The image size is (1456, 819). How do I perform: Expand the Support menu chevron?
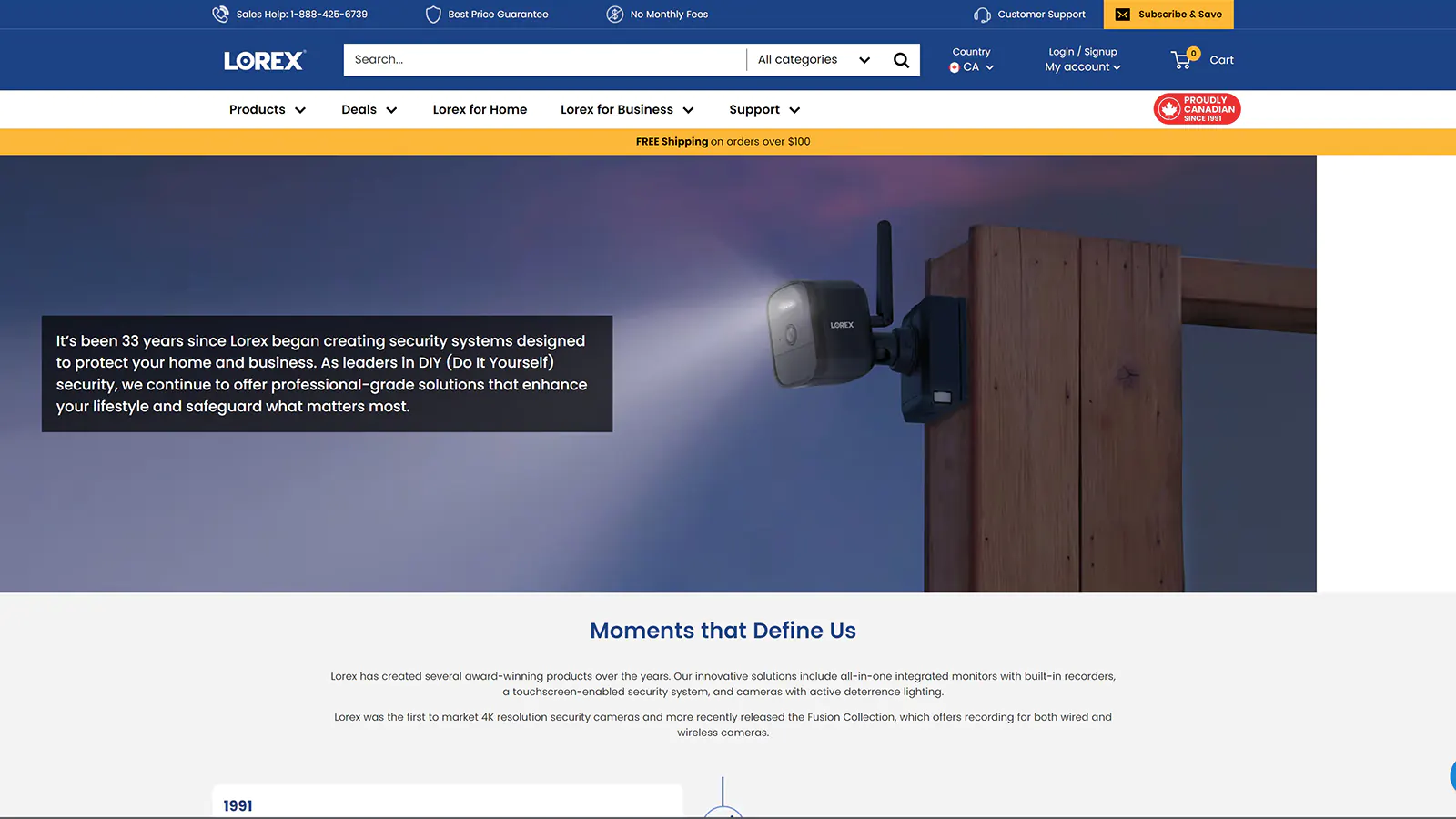pos(794,110)
